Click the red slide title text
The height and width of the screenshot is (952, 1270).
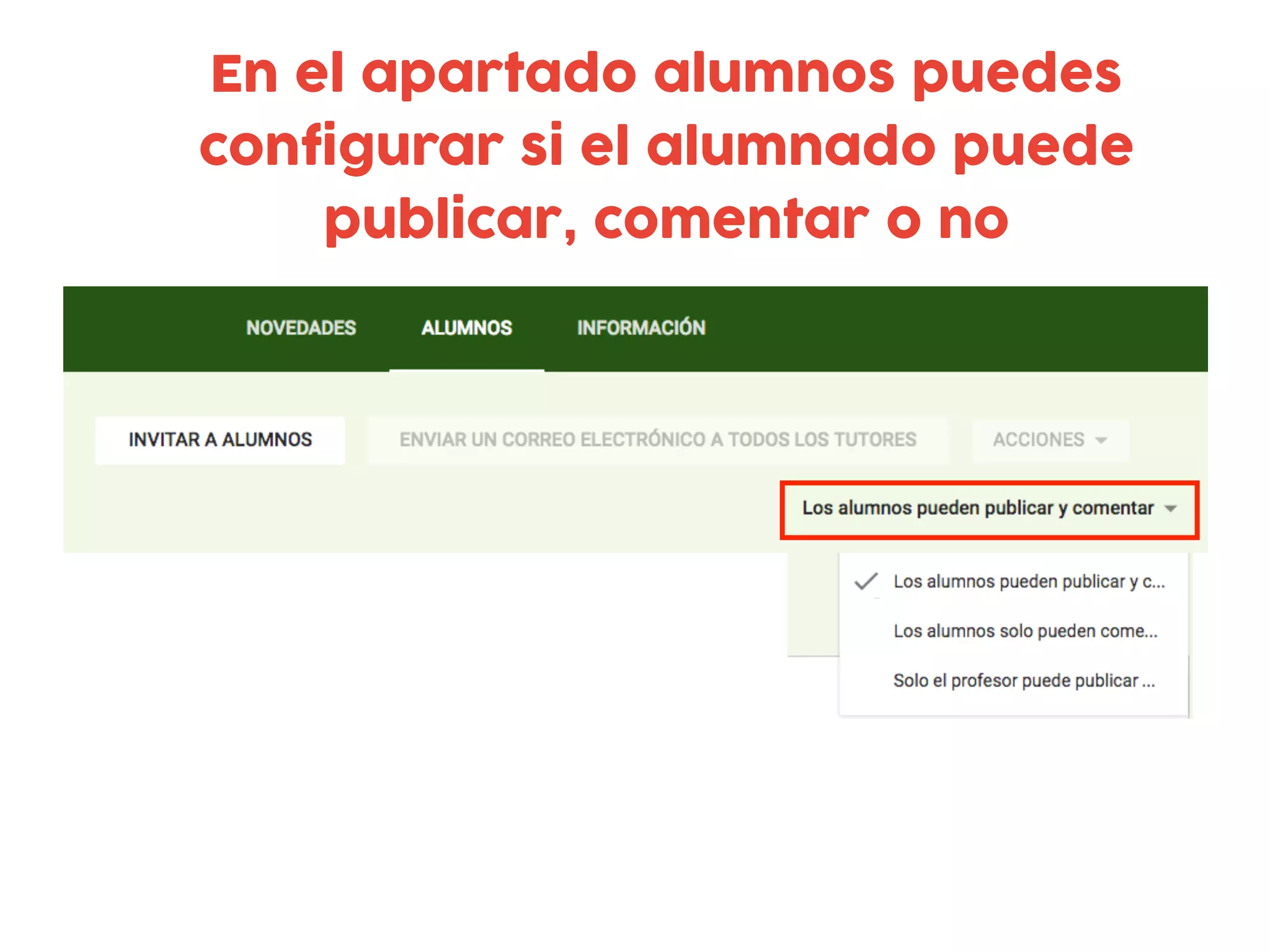pyautogui.click(x=667, y=147)
